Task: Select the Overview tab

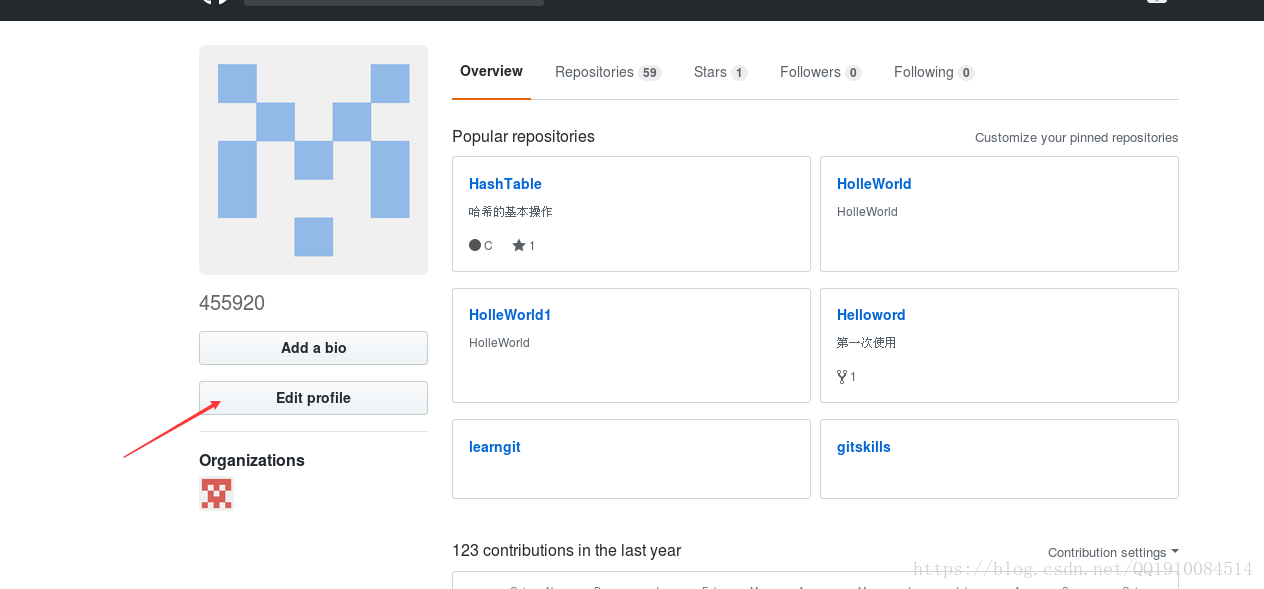Action: pyautogui.click(x=491, y=71)
